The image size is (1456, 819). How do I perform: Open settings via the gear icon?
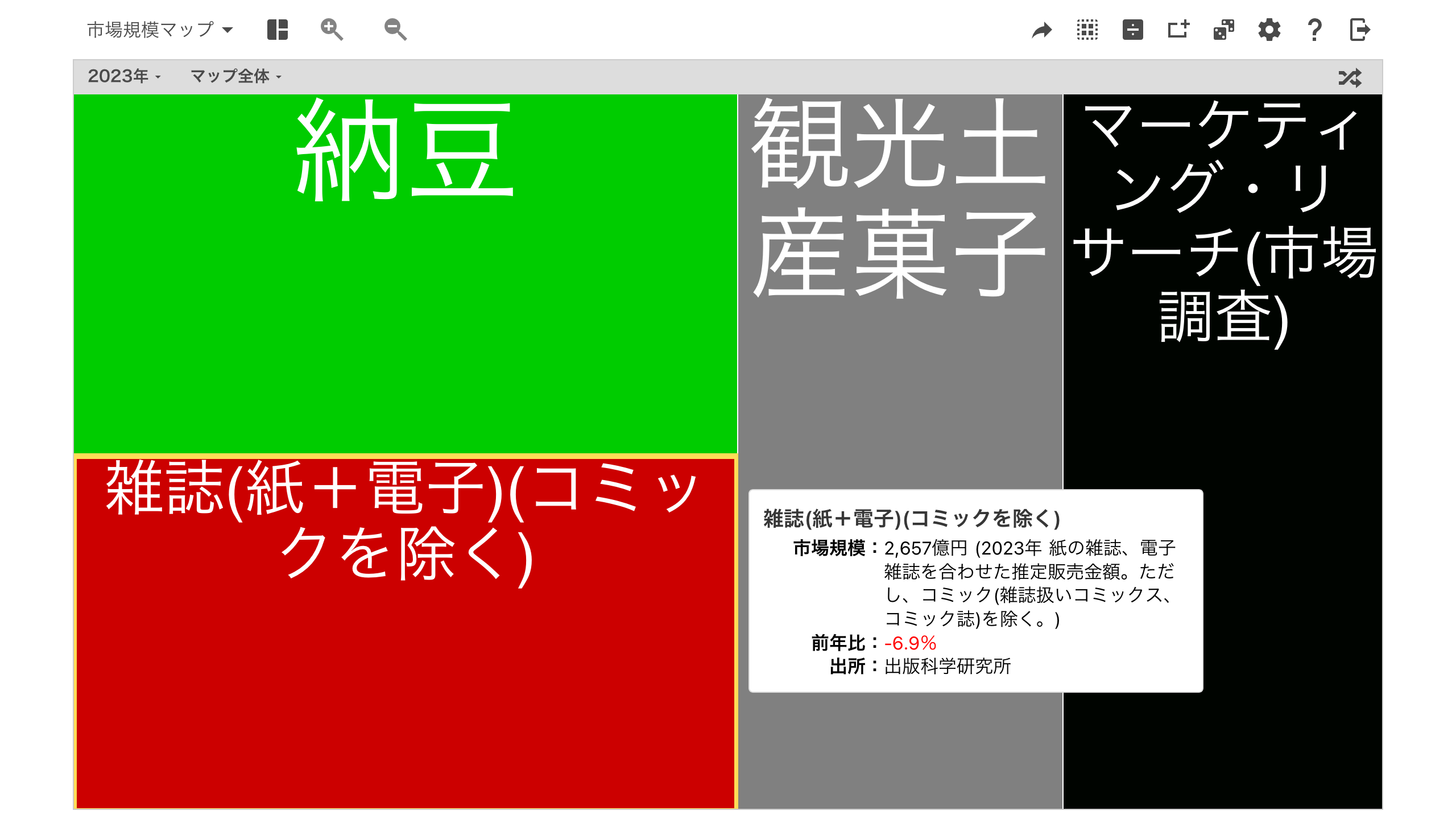click(1269, 30)
